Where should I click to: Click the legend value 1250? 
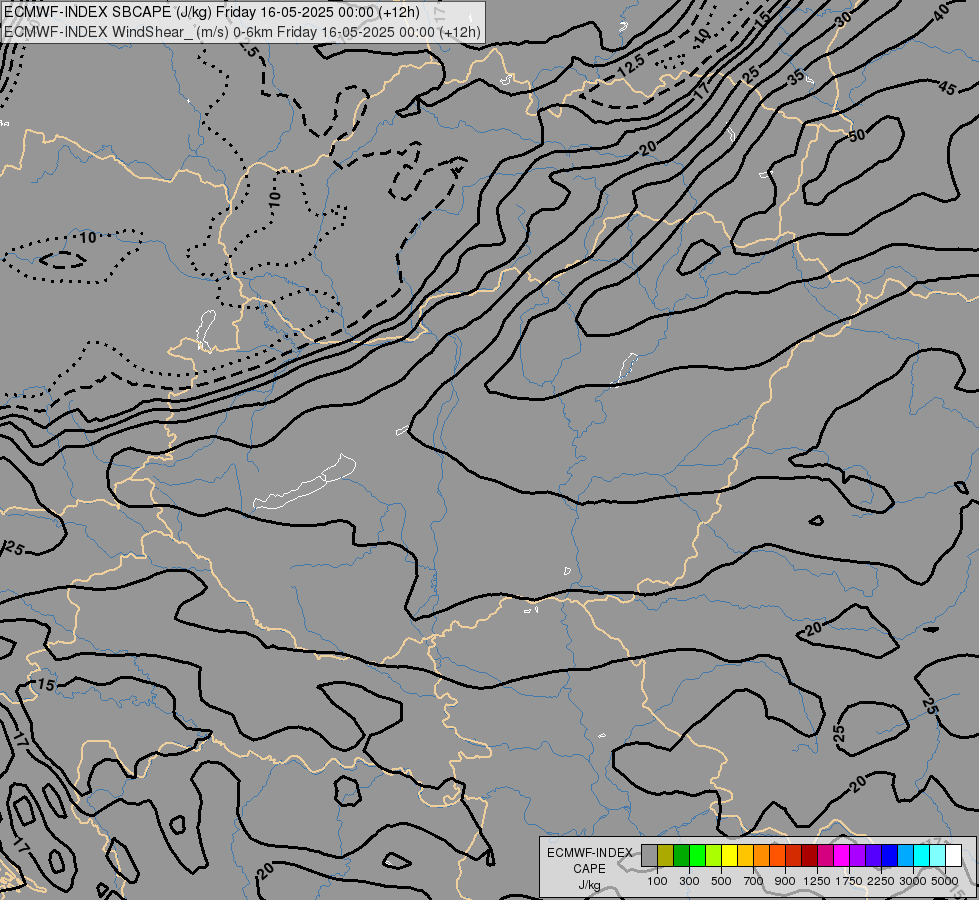[817, 881]
